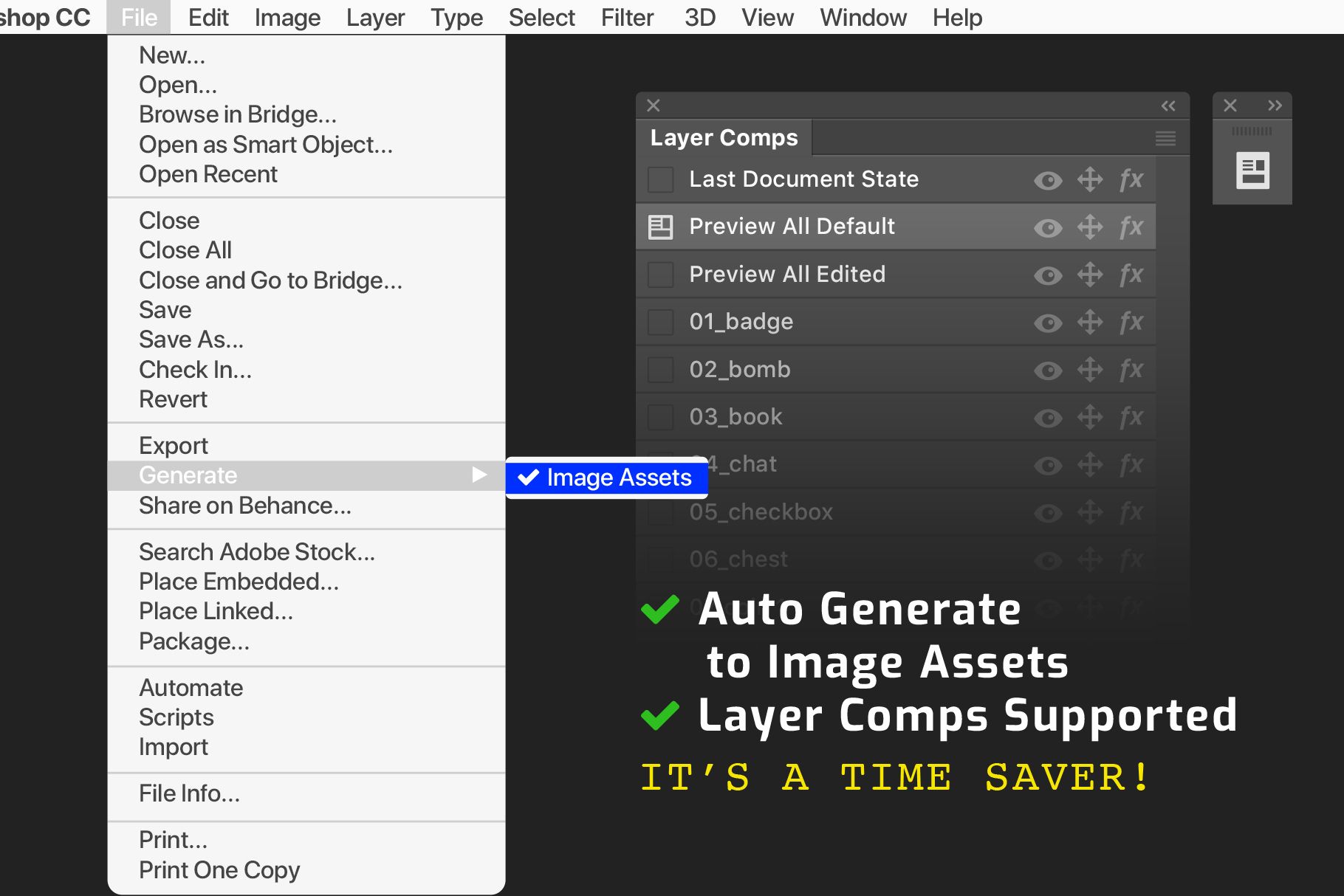Apply the 02_bomb layer comp checkbox
1344x896 pixels.
coord(660,369)
